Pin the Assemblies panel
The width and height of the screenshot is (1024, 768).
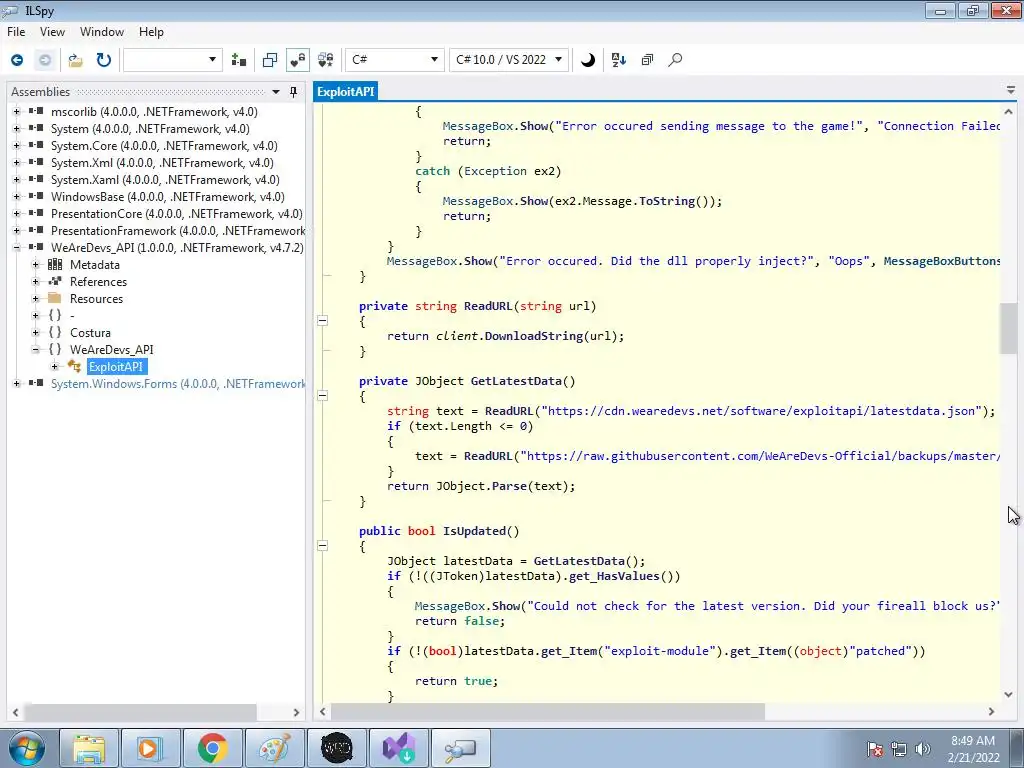coord(294,92)
